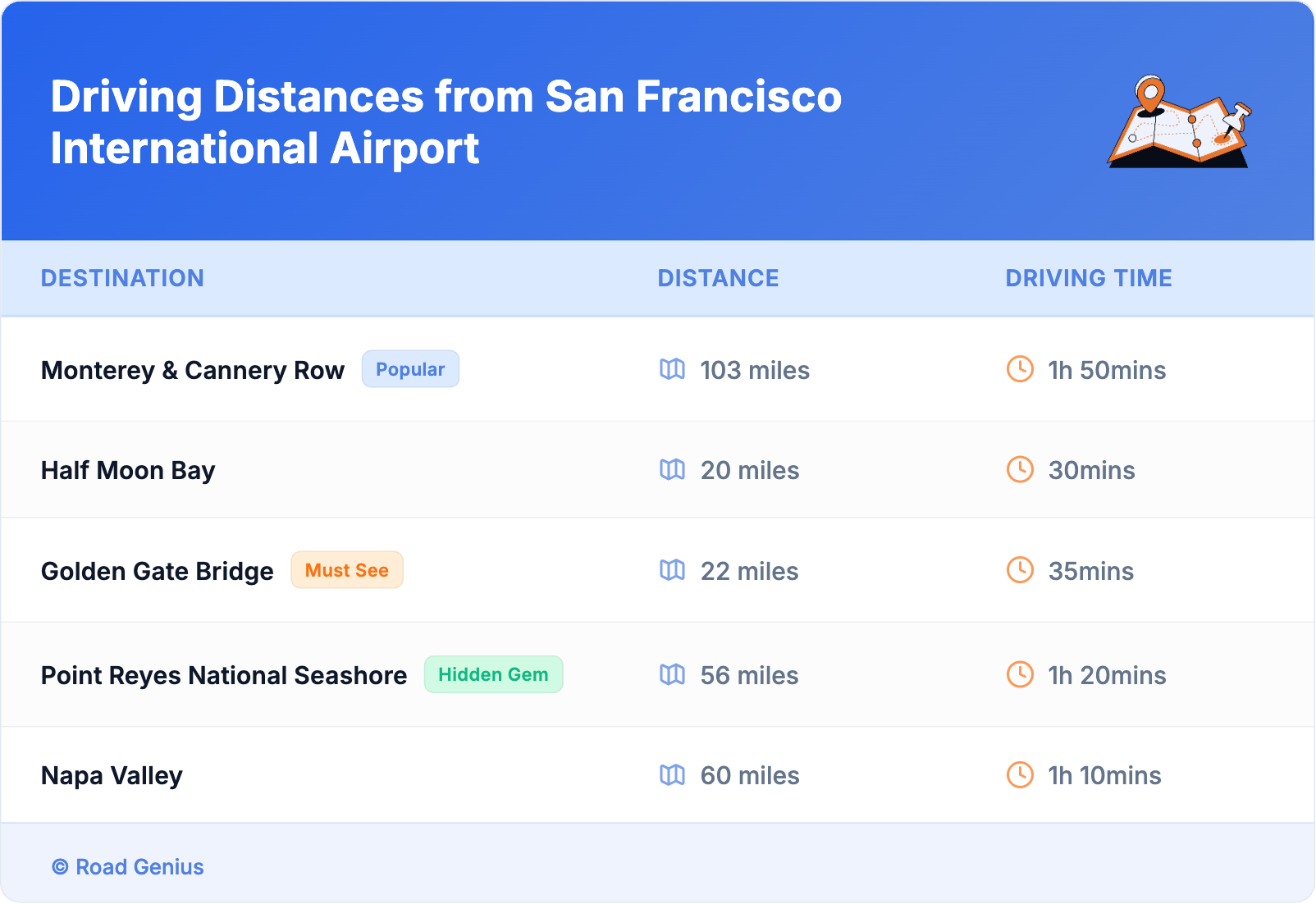Click the Driving Time column header
Screen dimensions: 1316x904
[x=1088, y=278]
